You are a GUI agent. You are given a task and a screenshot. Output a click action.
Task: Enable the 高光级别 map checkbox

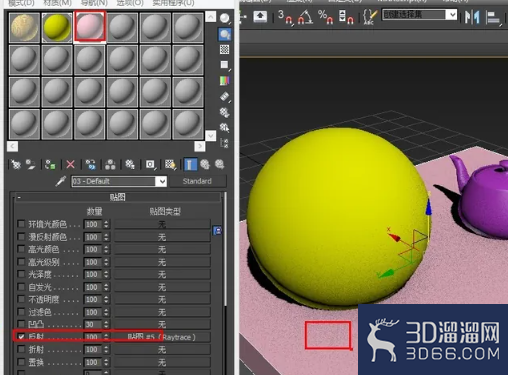click(21, 262)
